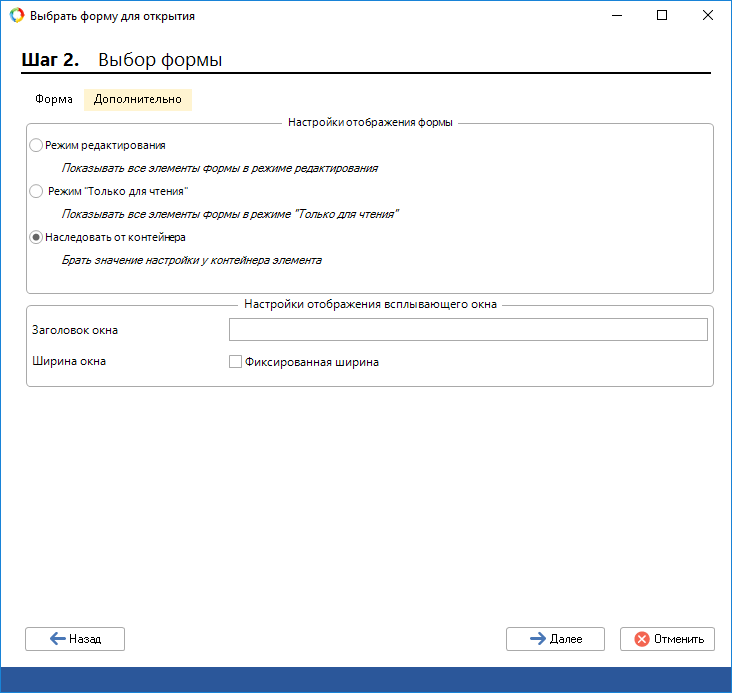Select Наследовать от контейнера radio option

tap(37, 237)
